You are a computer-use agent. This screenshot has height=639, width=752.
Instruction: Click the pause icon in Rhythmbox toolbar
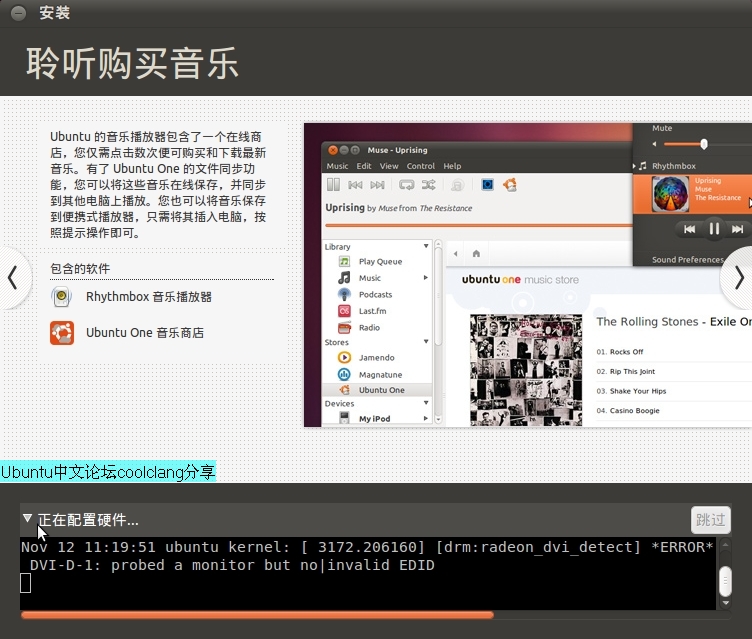[x=333, y=185]
